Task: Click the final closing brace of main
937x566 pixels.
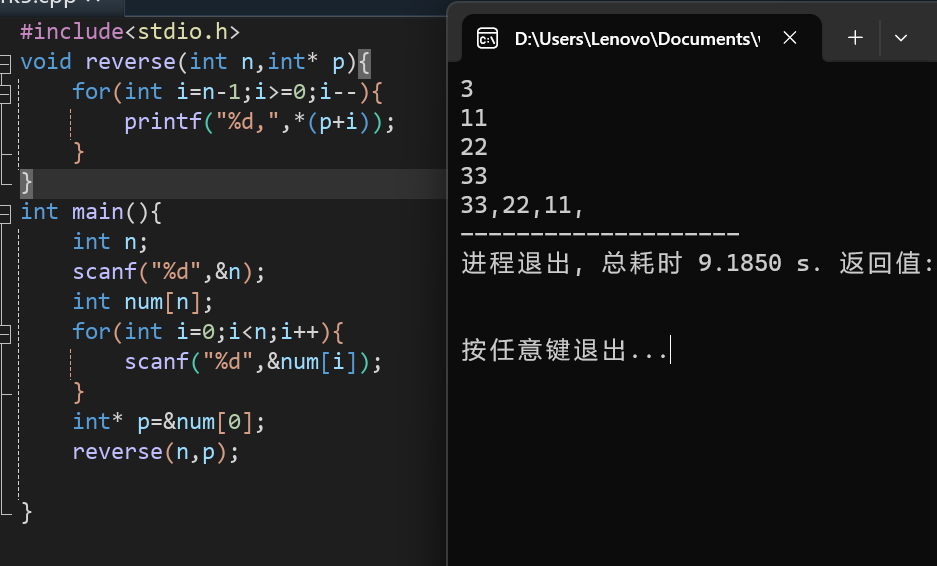Action: click(x=26, y=513)
